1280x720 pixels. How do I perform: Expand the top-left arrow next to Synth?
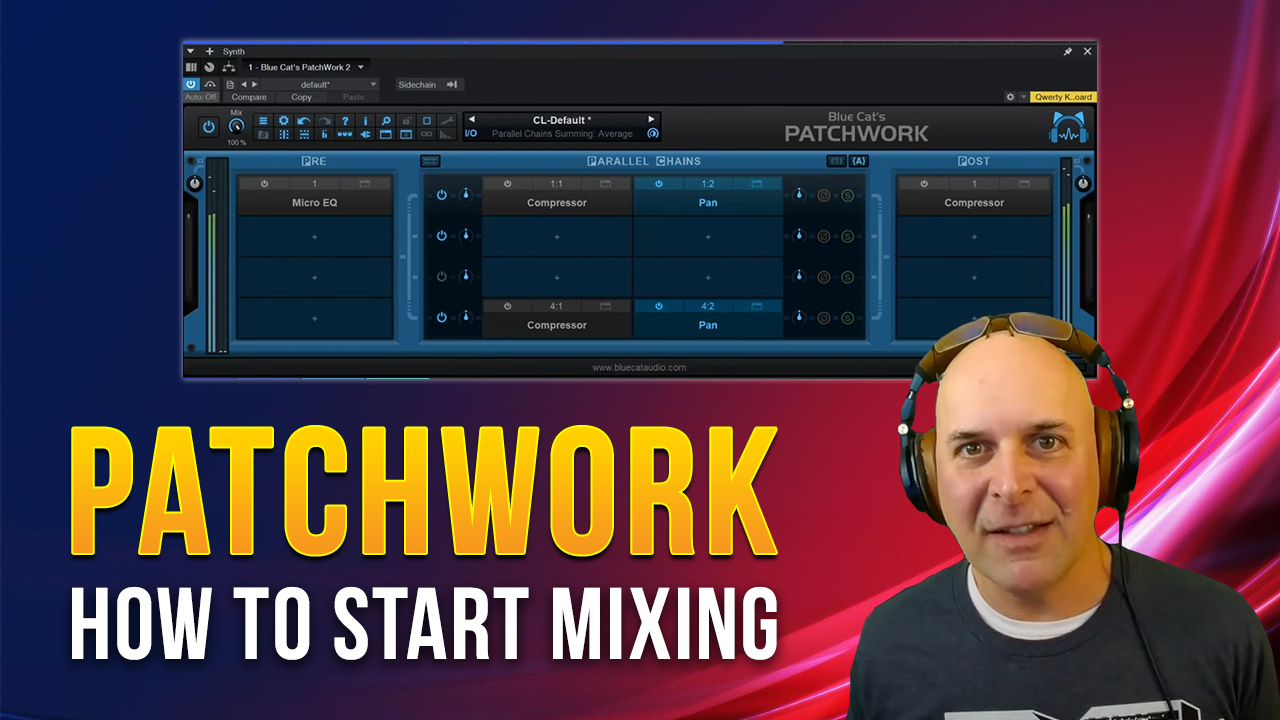pyautogui.click(x=191, y=51)
